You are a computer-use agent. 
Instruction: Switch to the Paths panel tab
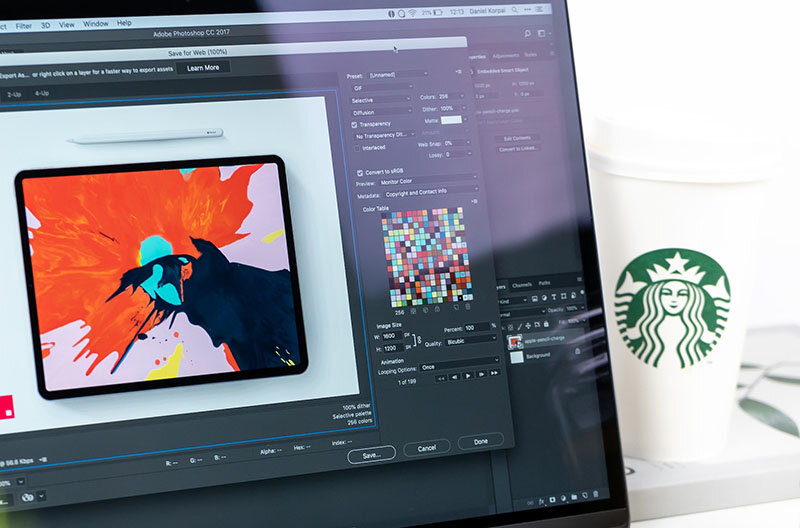point(544,283)
